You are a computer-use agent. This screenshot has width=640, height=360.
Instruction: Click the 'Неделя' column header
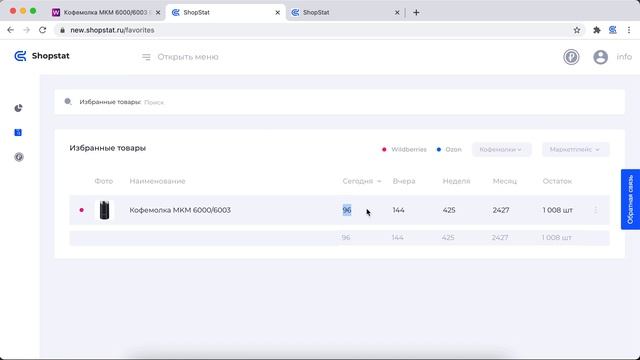click(456, 181)
